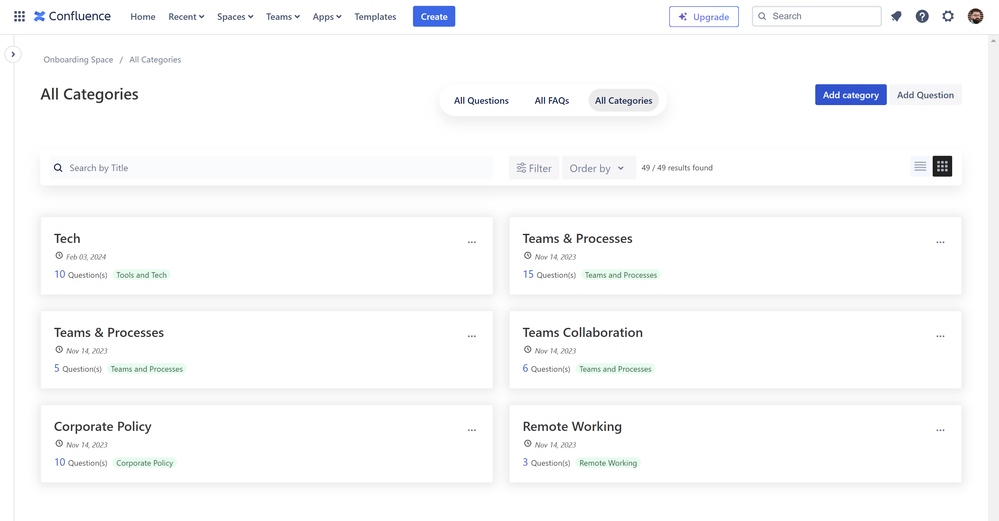Screen dimensions: 999x521
Task: Click the Feb 03, 2024 date
Action: pyautogui.click(x=86, y=257)
